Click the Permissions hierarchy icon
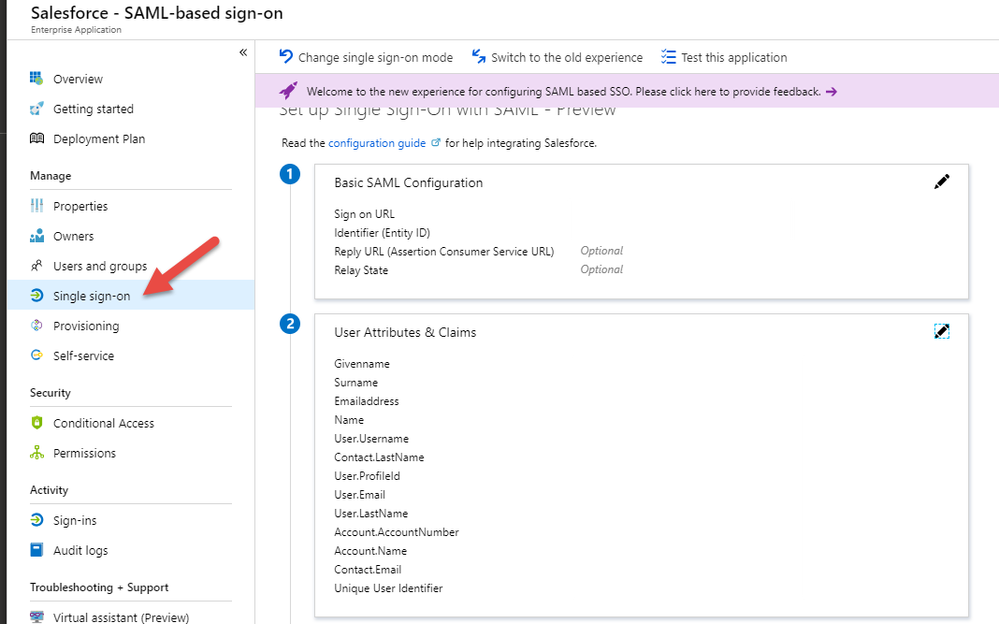 [36, 453]
